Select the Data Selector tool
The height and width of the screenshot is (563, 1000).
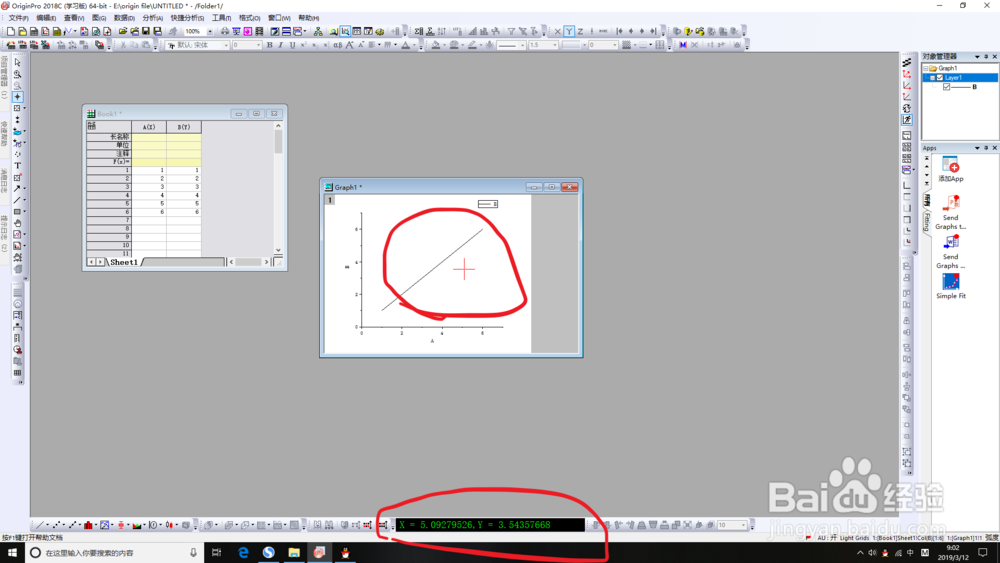point(17,120)
